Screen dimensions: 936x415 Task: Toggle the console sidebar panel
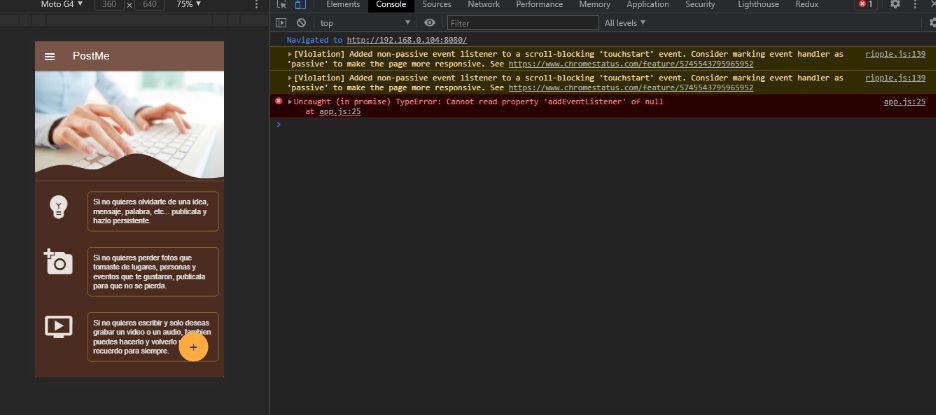point(282,22)
